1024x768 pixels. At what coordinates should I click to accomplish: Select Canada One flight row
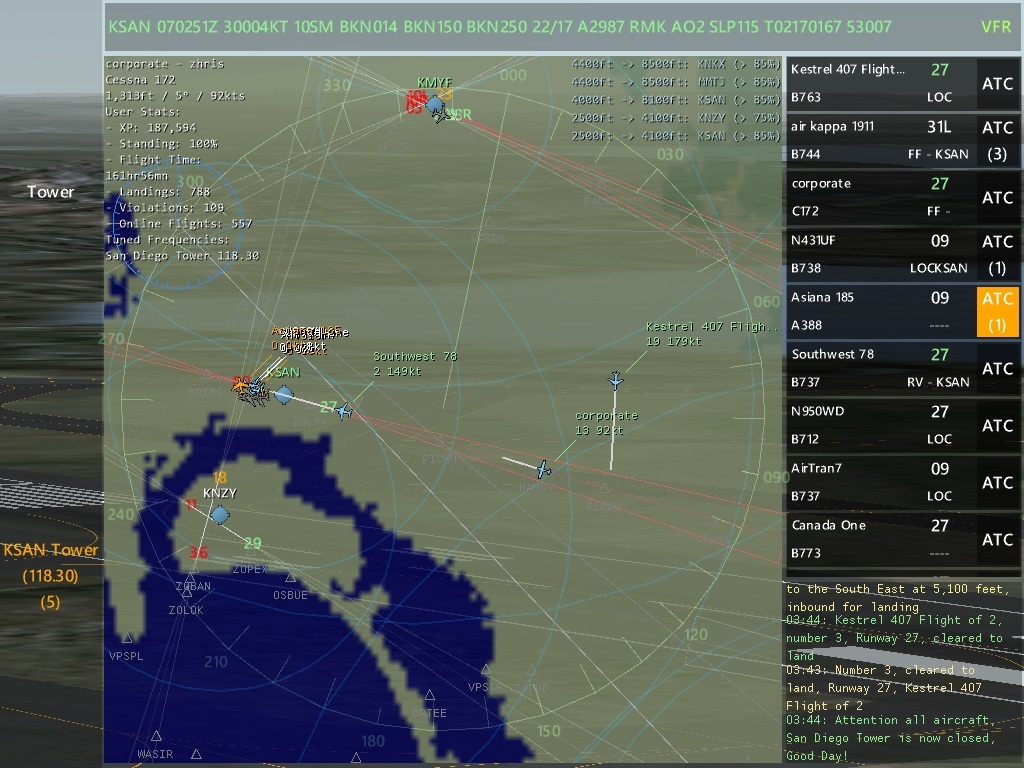pos(881,539)
